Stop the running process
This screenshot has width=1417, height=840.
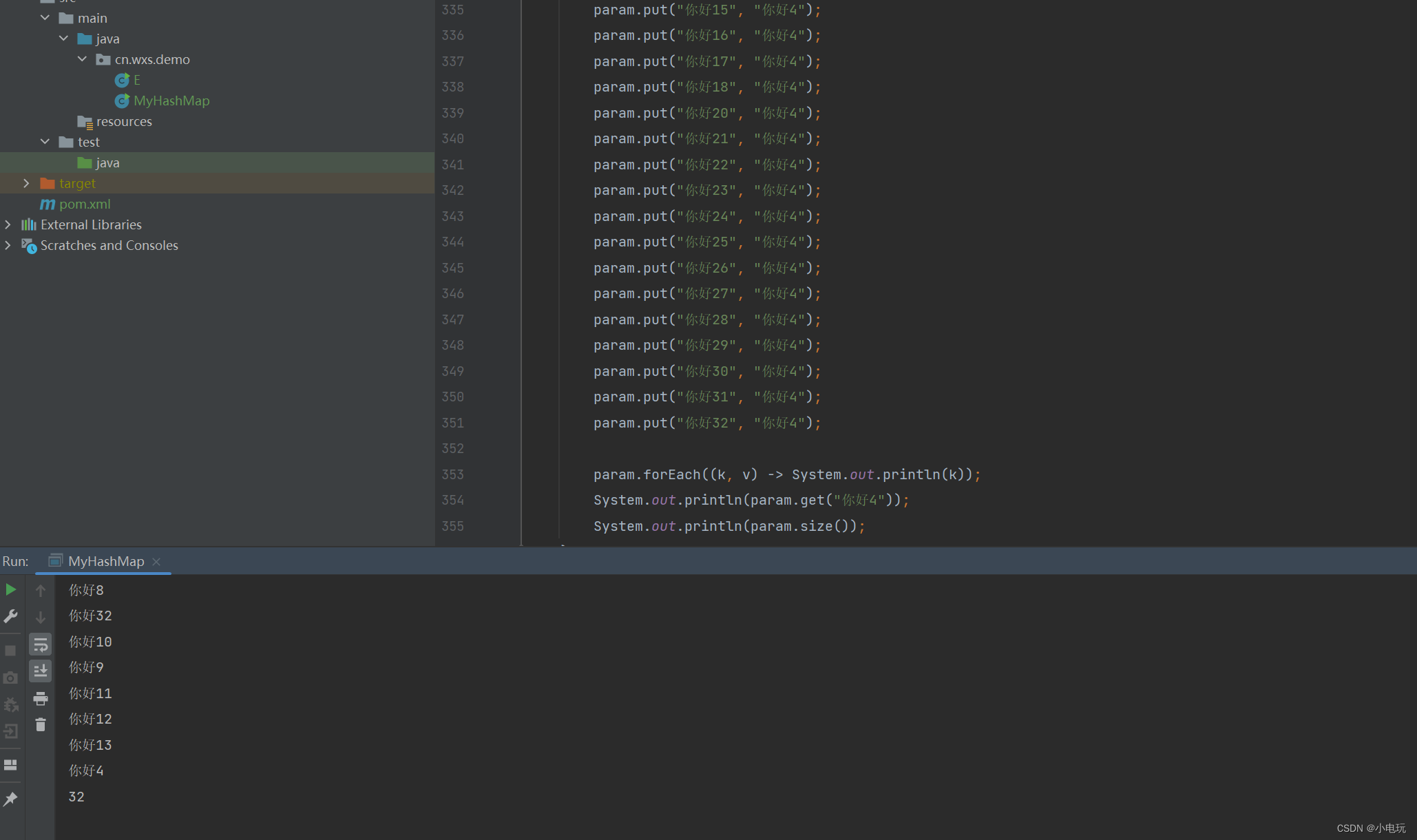click(x=10, y=651)
